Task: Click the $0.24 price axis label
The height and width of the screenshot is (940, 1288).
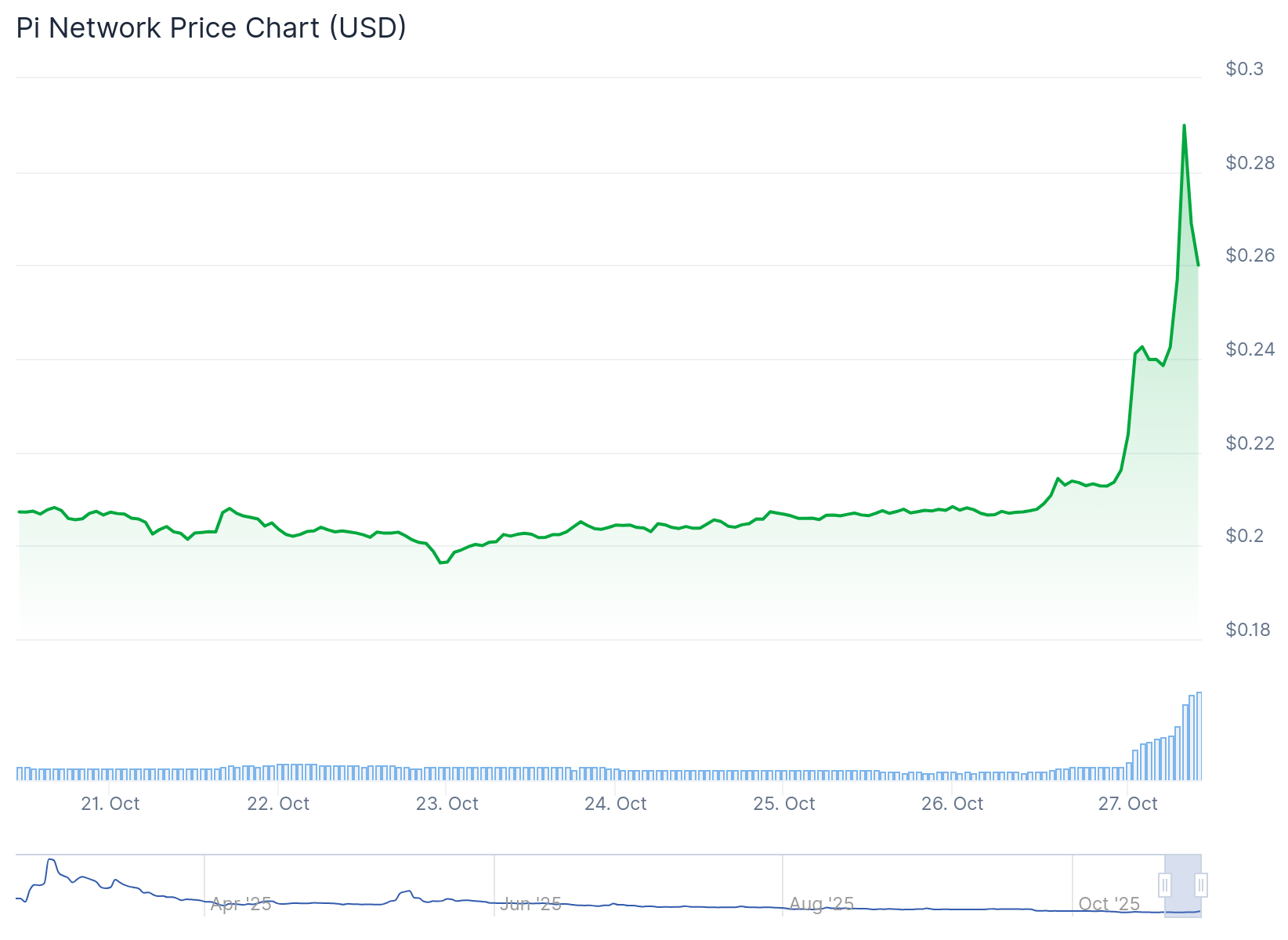Action: (x=1250, y=349)
